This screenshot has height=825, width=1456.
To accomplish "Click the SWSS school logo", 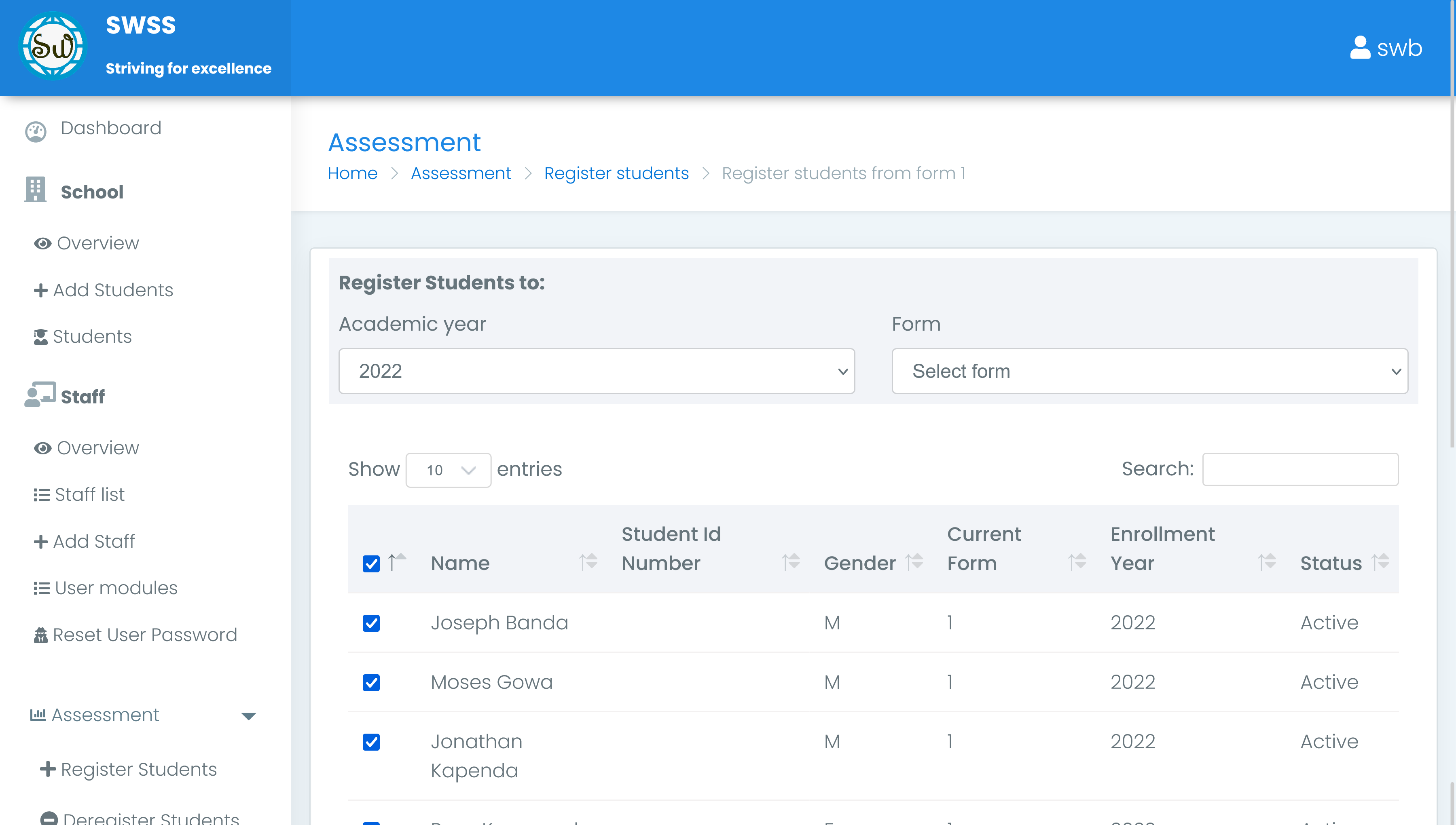I will click(53, 46).
